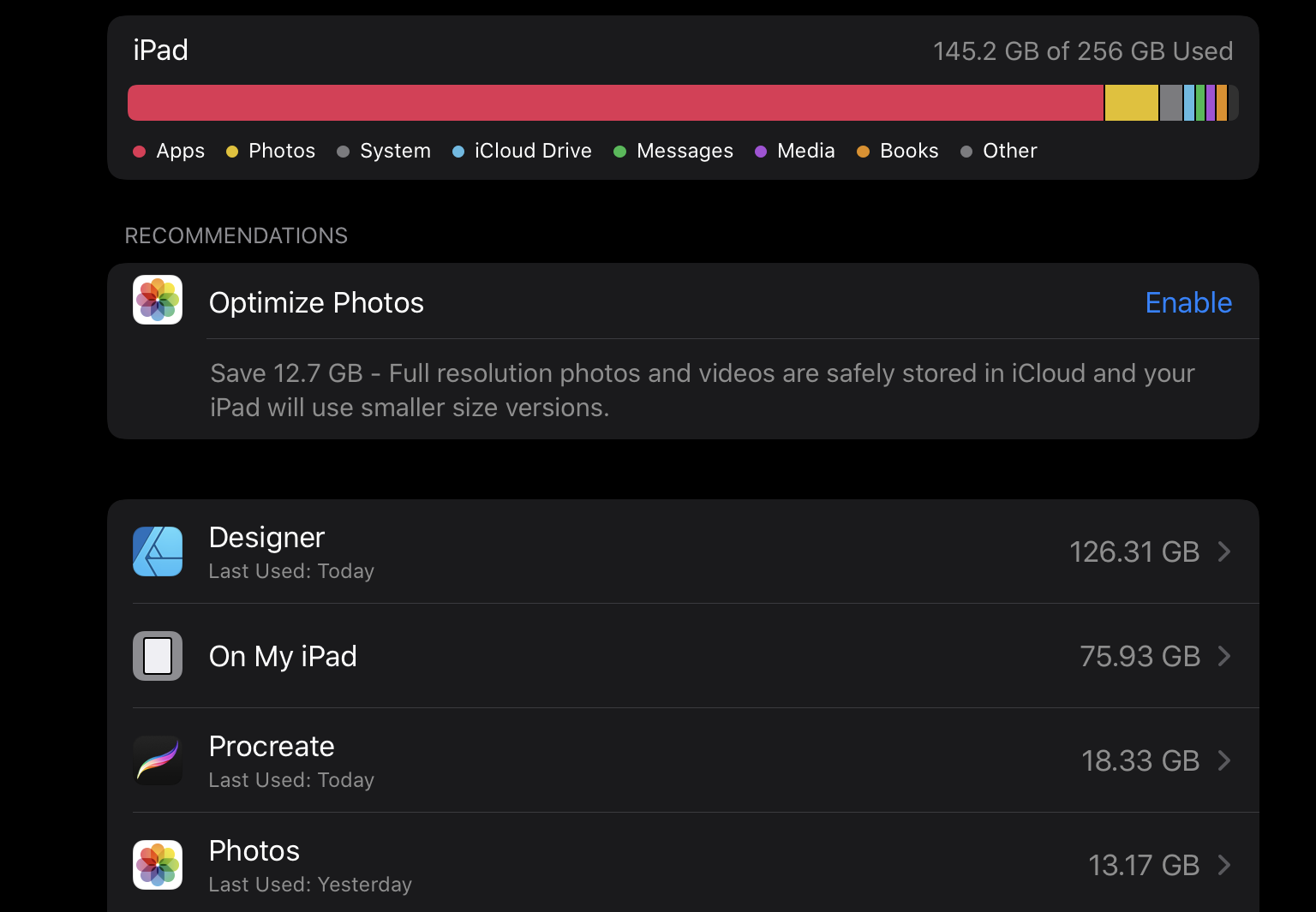Click the Other legend label
This screenshot has width=1316, height=912.
pyautogui.click(x=1010, y=152)
